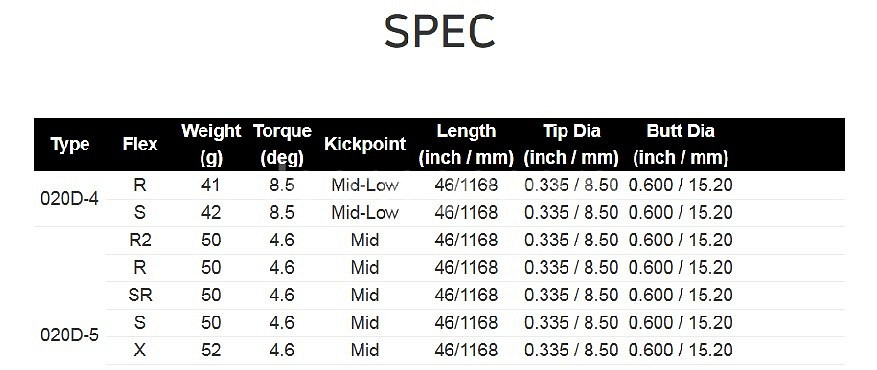Click the Length (inch / mm) header
877x370 pixels.
point(466,144)
